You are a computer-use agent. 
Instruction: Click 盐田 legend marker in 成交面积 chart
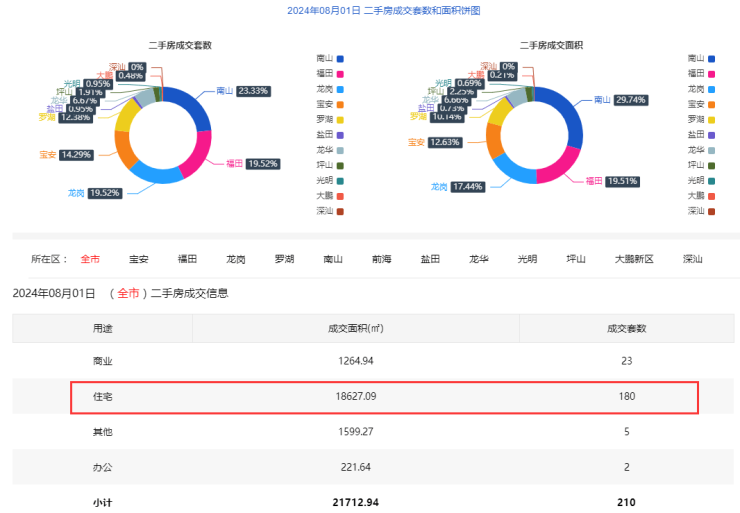tap(712, 134)
